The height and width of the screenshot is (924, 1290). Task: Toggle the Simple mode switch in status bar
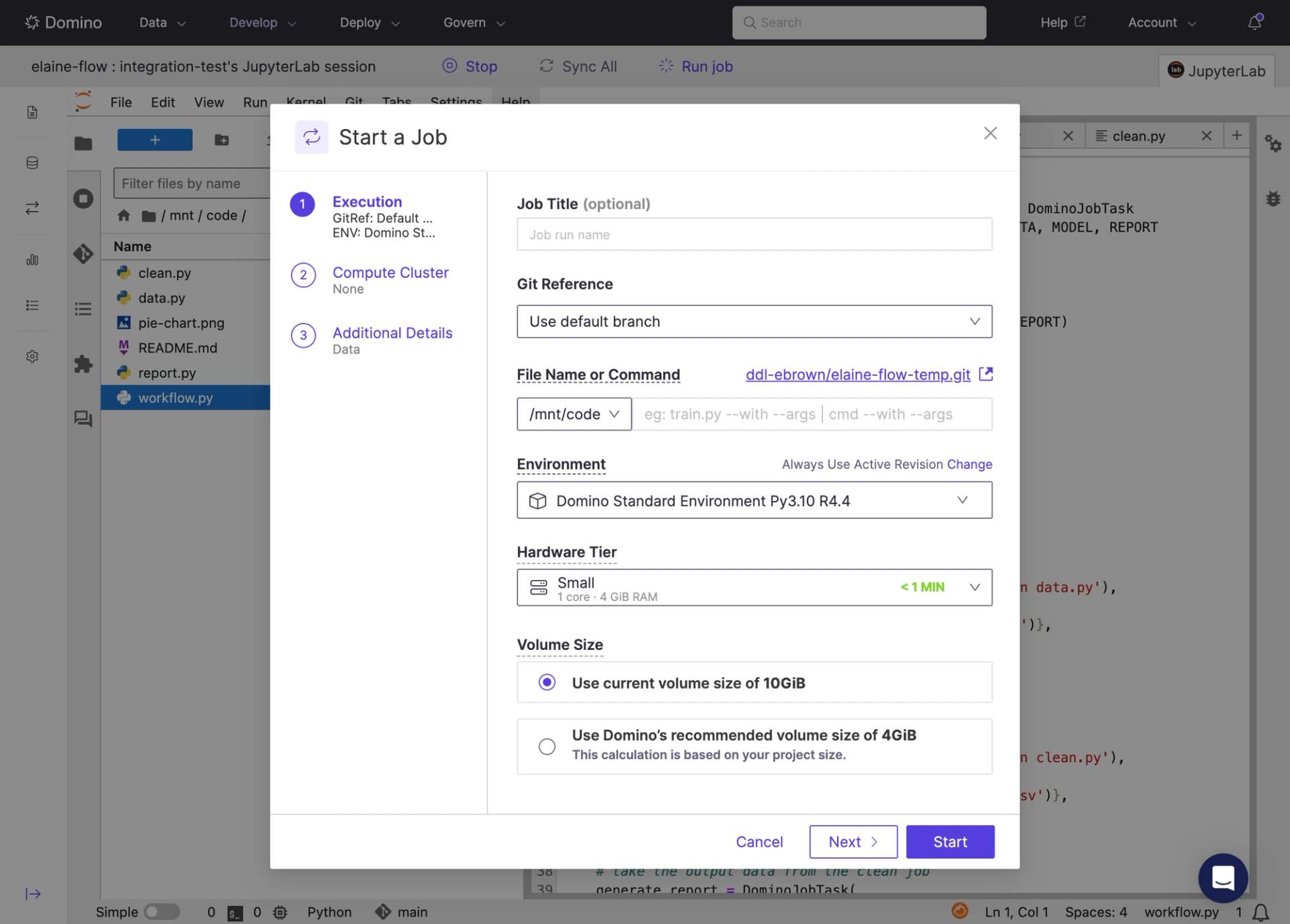(161, 911)
